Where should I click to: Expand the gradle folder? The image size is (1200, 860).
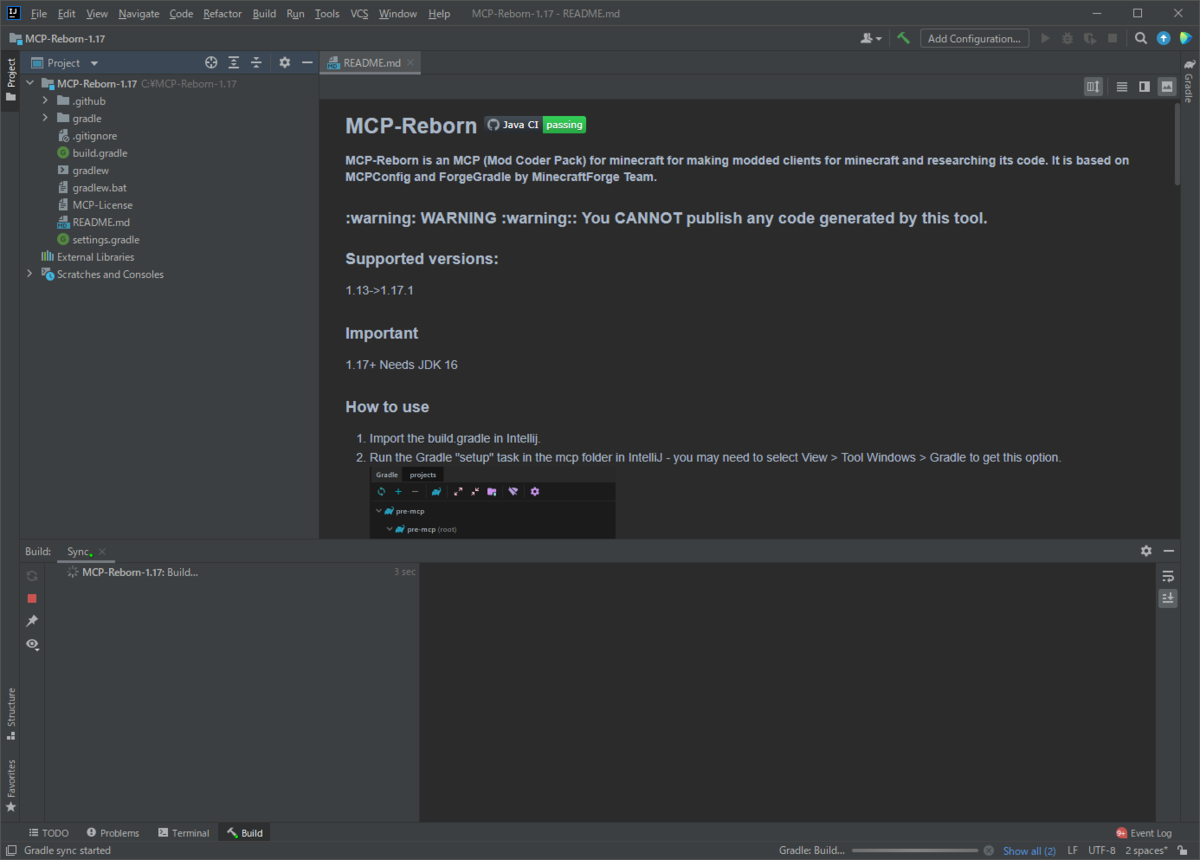(45, 118)
